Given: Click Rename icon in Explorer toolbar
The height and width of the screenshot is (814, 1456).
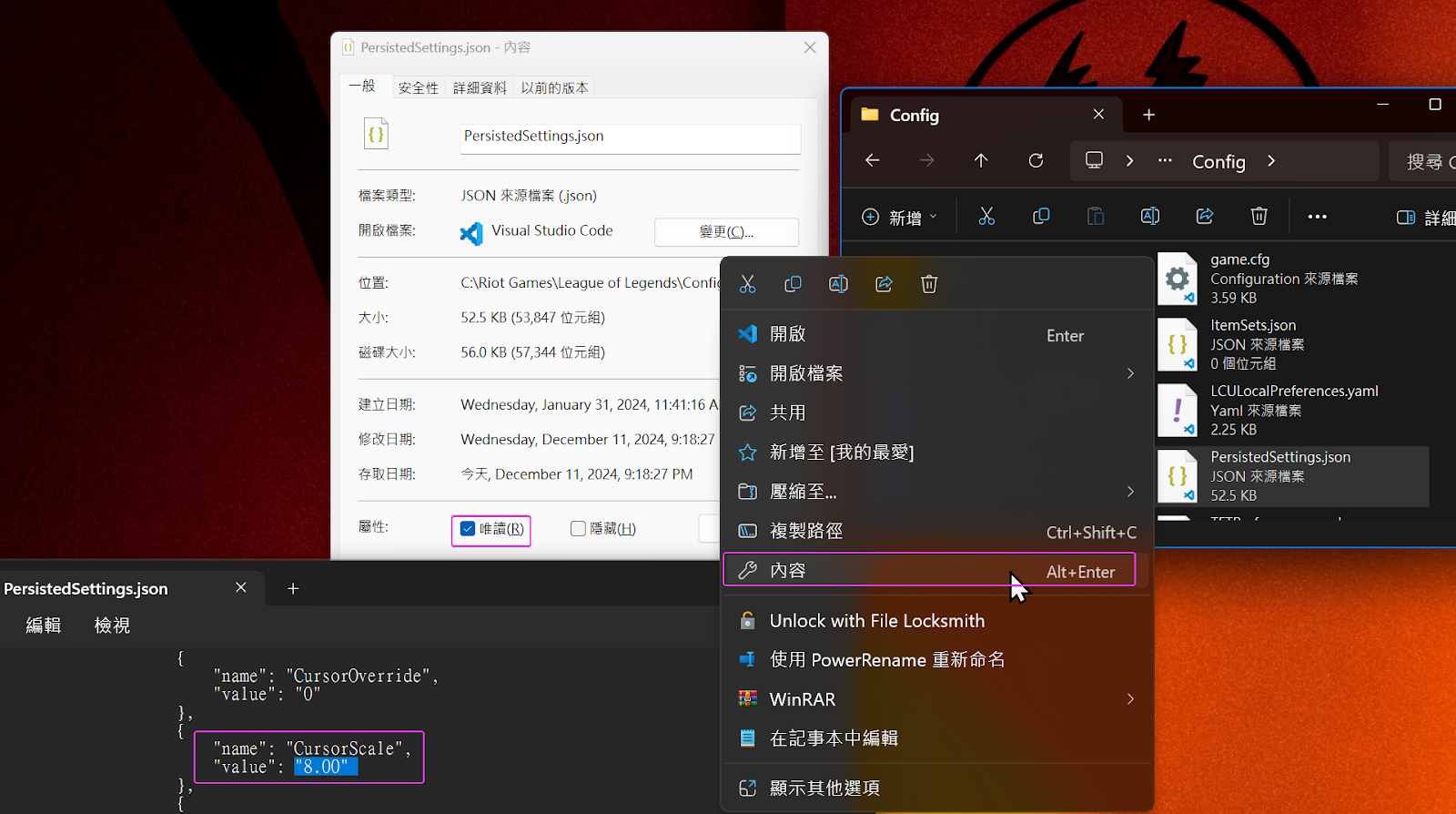Looking at the screenshot, I should (1150, 217).
